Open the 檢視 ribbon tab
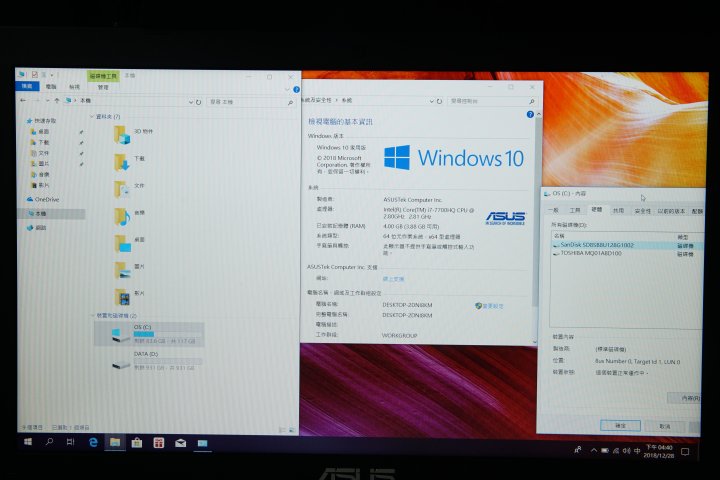This screenshot has width=720, height=480. (x=74, y=87)
